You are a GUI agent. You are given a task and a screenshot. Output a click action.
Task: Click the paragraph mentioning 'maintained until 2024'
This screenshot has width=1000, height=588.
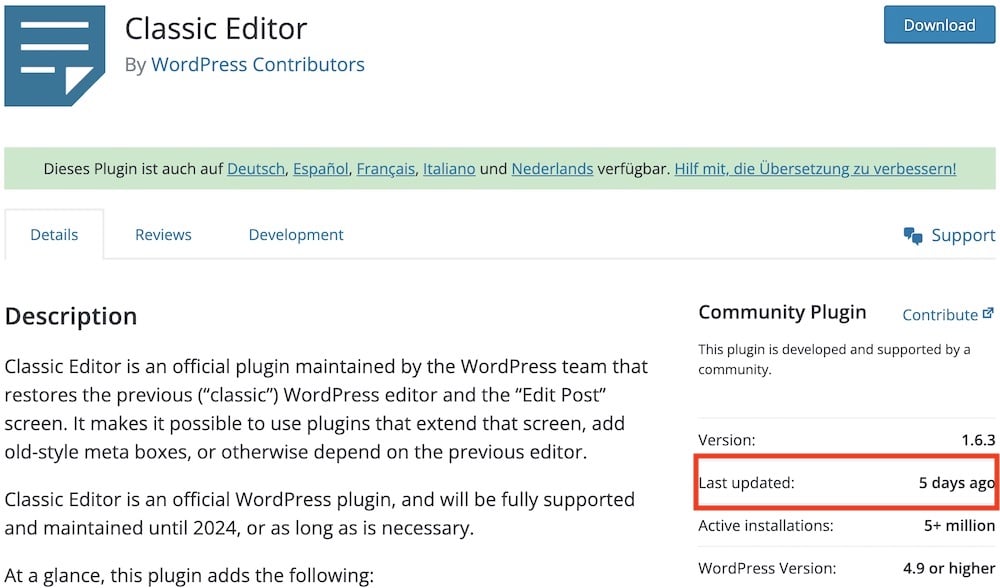point(320,513)
